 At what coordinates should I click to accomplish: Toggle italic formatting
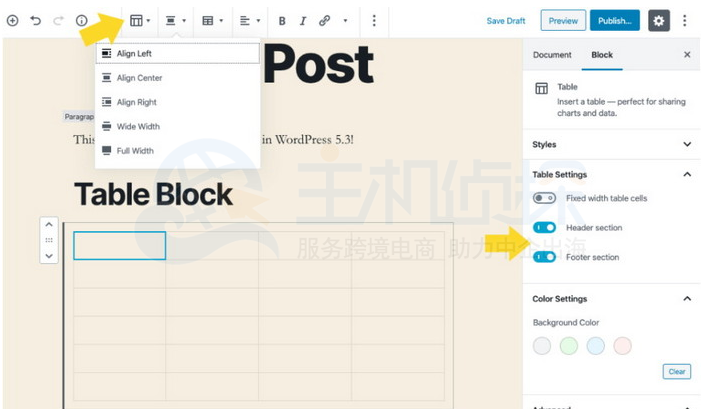303,21
